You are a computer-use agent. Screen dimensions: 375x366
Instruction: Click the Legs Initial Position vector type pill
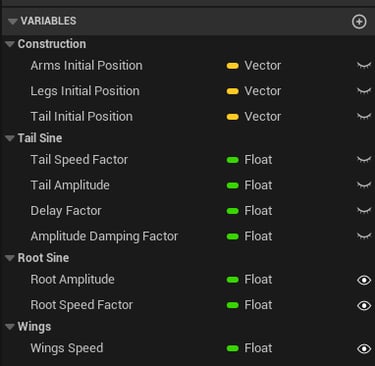pos(232,91)
